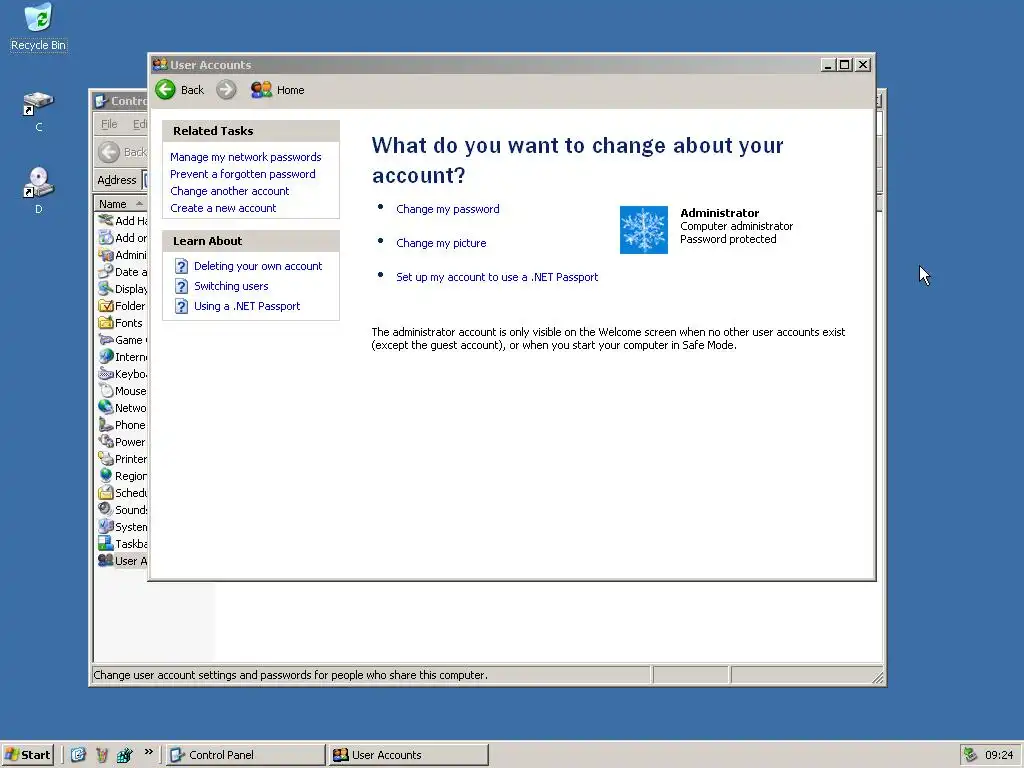
Task: Click Create a new account
Action: 223,208
